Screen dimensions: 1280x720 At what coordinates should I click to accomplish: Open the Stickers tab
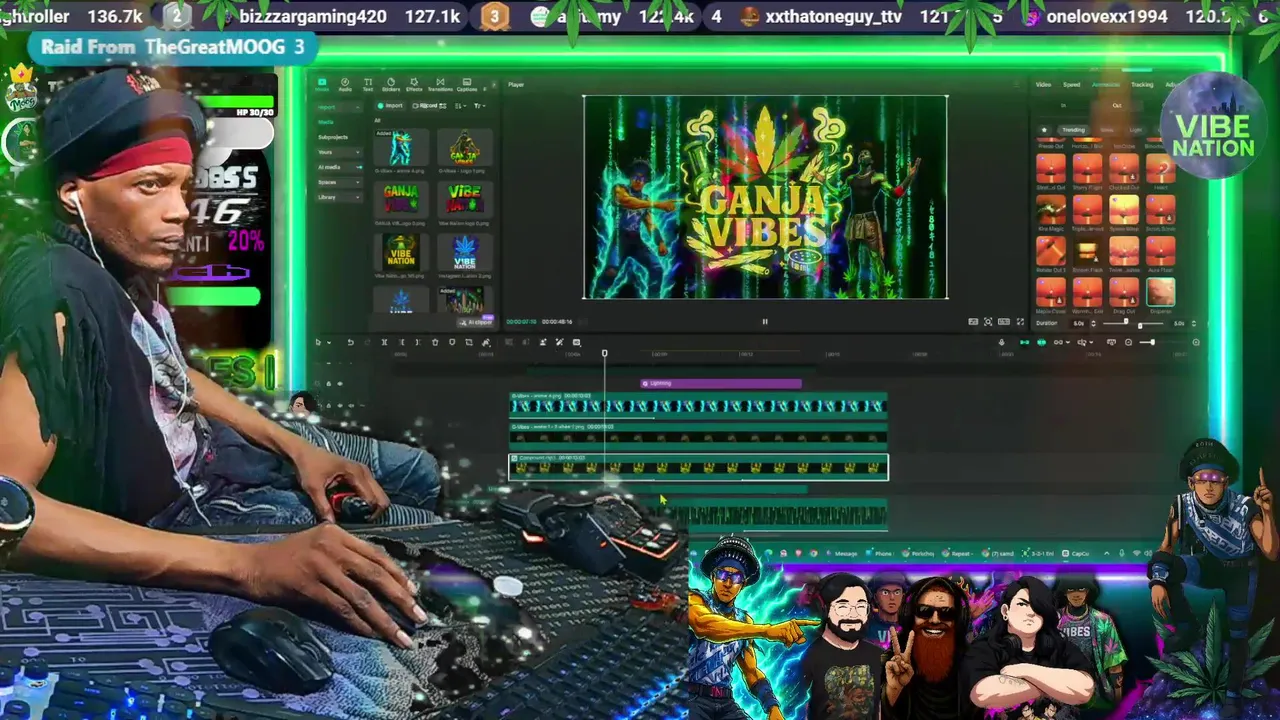click(391, 85)
